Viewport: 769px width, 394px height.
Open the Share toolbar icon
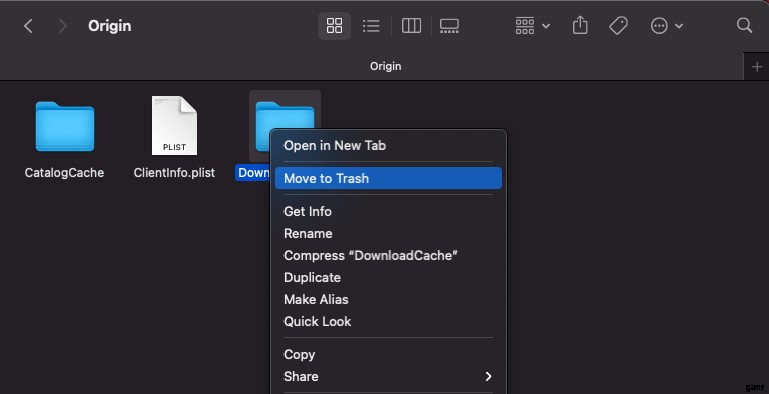coord(580,26)
